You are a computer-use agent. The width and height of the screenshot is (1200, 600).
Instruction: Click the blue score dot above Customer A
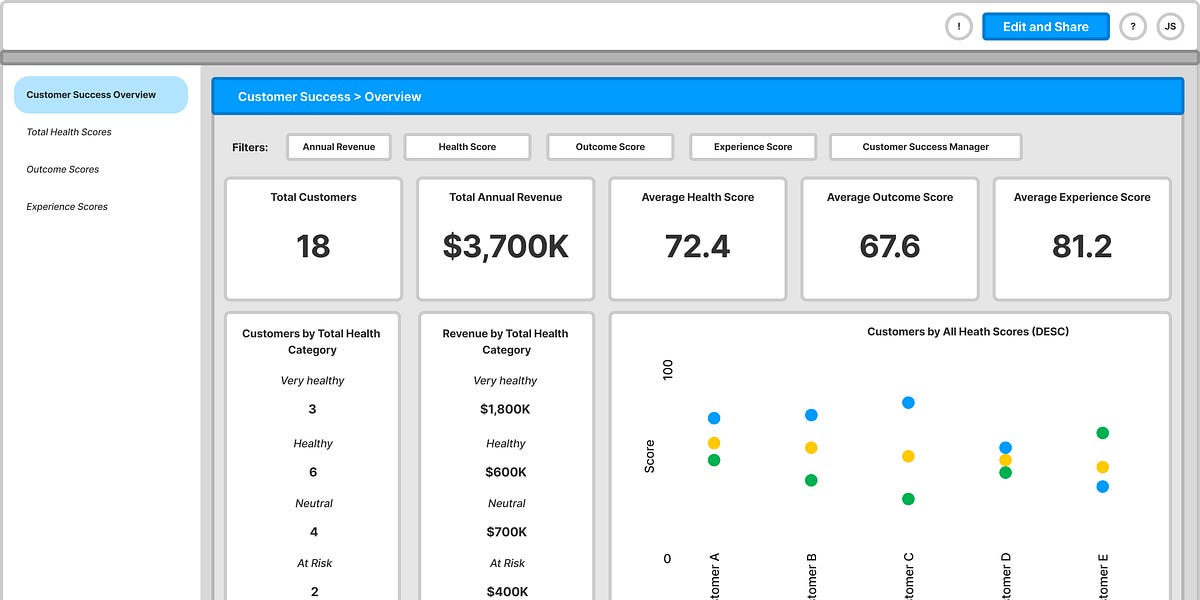coord(714,417)
